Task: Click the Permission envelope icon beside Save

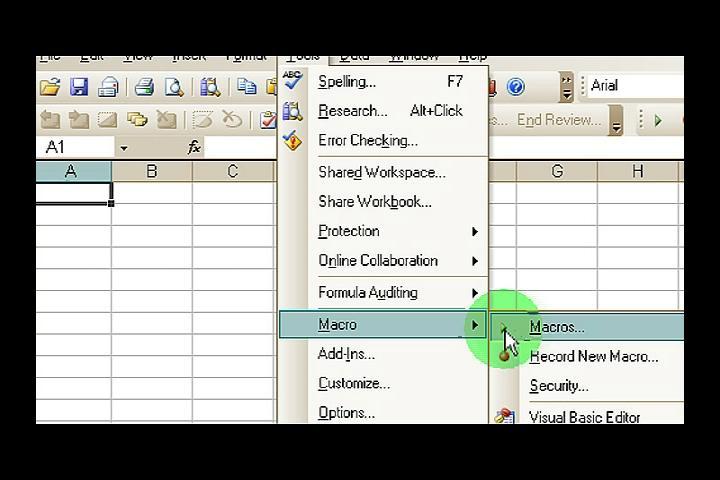Action: 108,87
